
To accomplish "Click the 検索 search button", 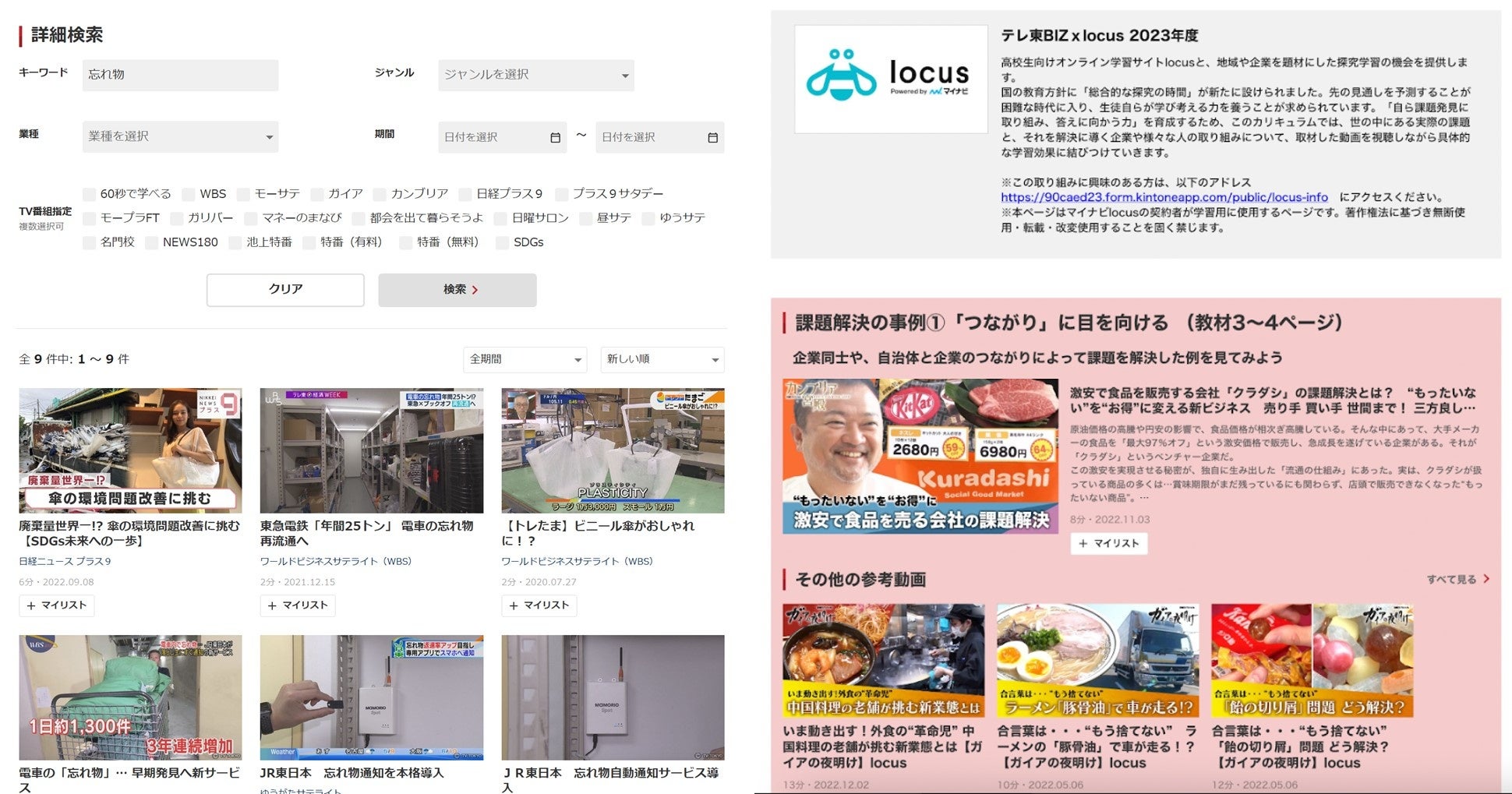I will tap(457, 289).
